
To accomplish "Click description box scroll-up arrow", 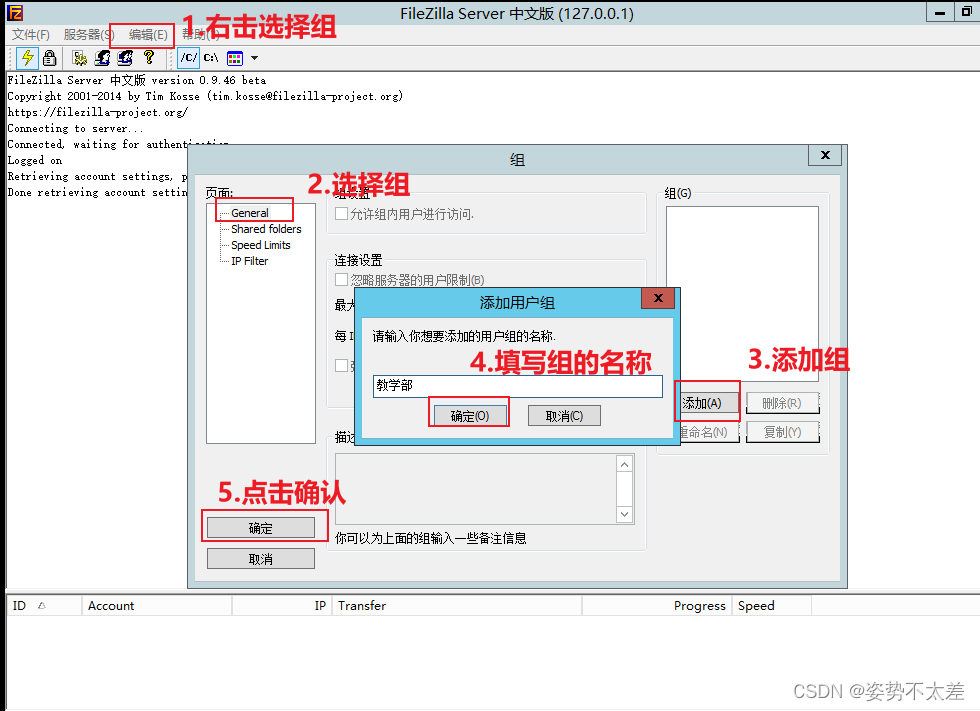I will click(x=624, y=464).
